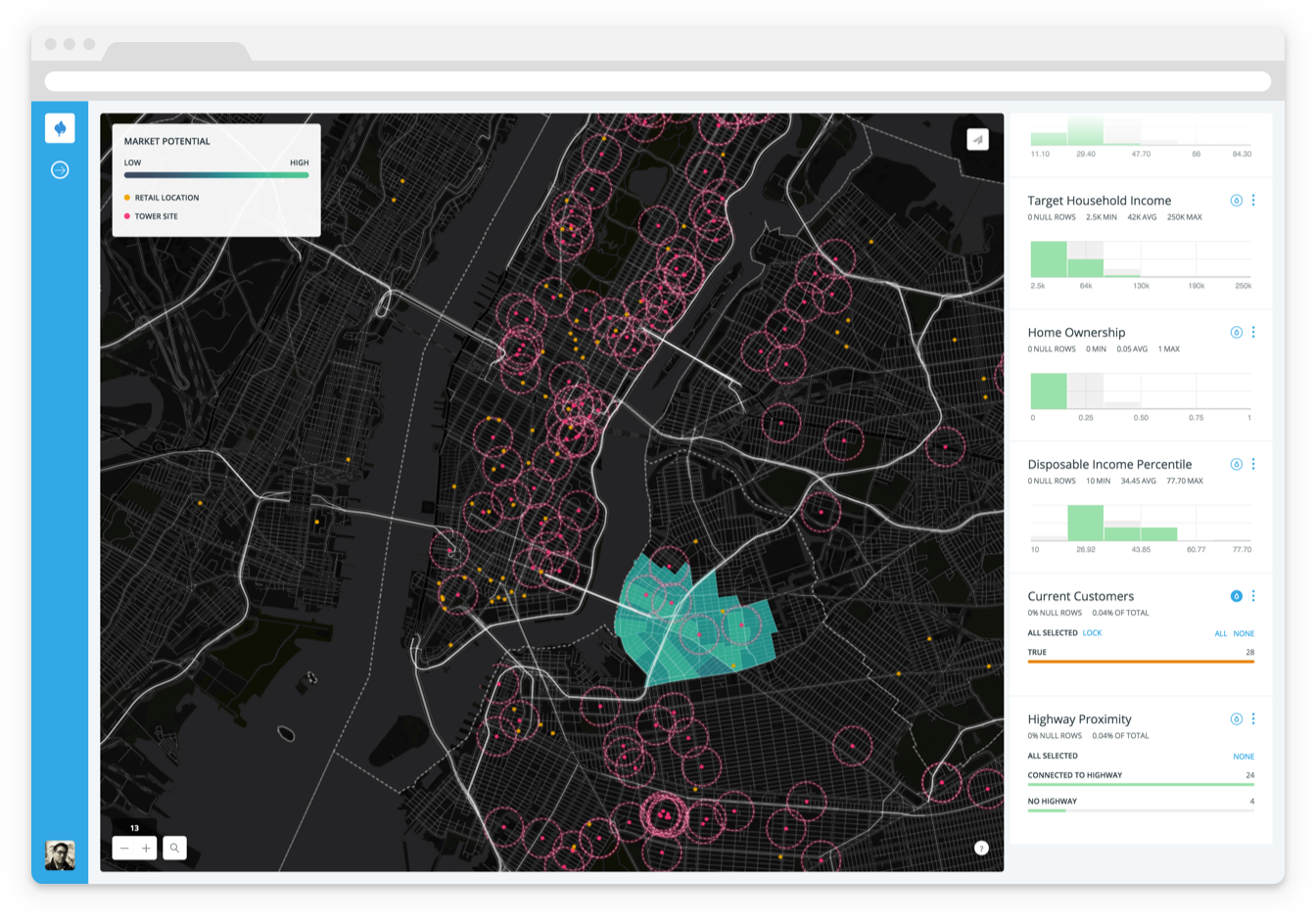Click NONE to clear Highway Proximity selection
The height and width of the screenshot is (920, 1316).
pos(1244,756)
